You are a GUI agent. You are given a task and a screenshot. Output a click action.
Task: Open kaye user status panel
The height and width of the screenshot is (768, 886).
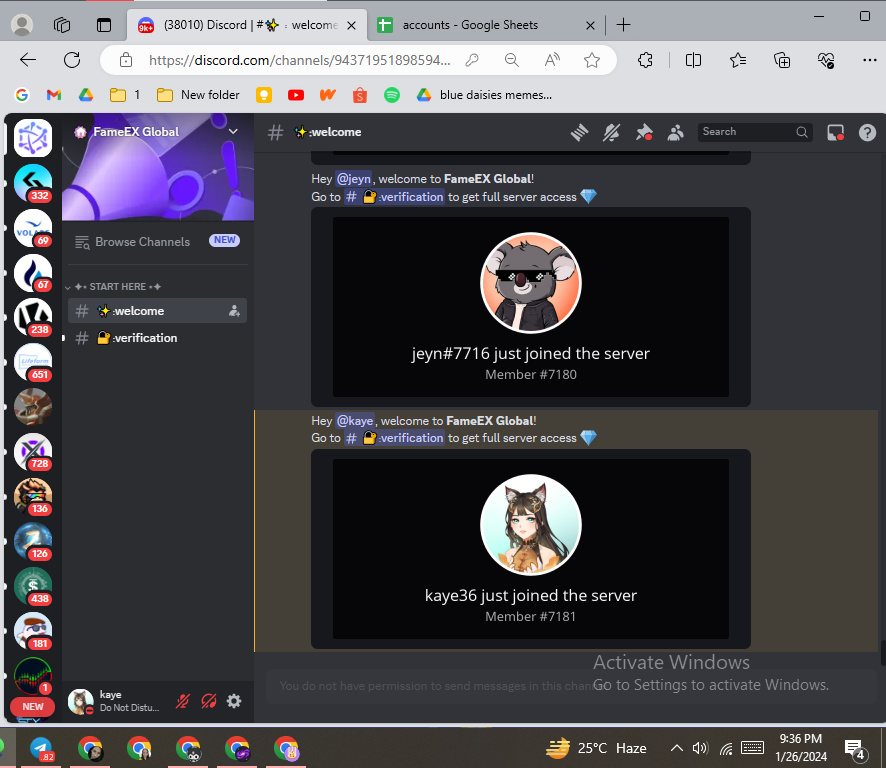(x=115, y=701)
